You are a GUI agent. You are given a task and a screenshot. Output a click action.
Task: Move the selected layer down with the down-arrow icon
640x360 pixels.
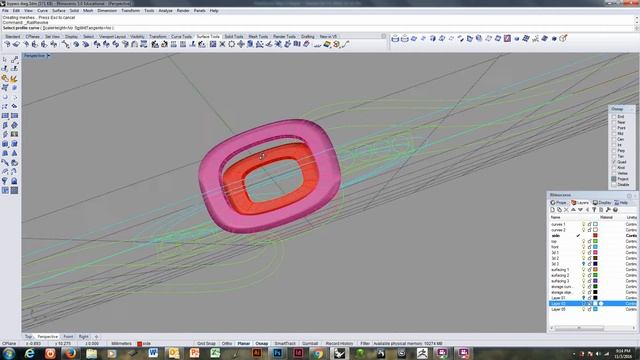pyautogui.click(x=580, y=210)
